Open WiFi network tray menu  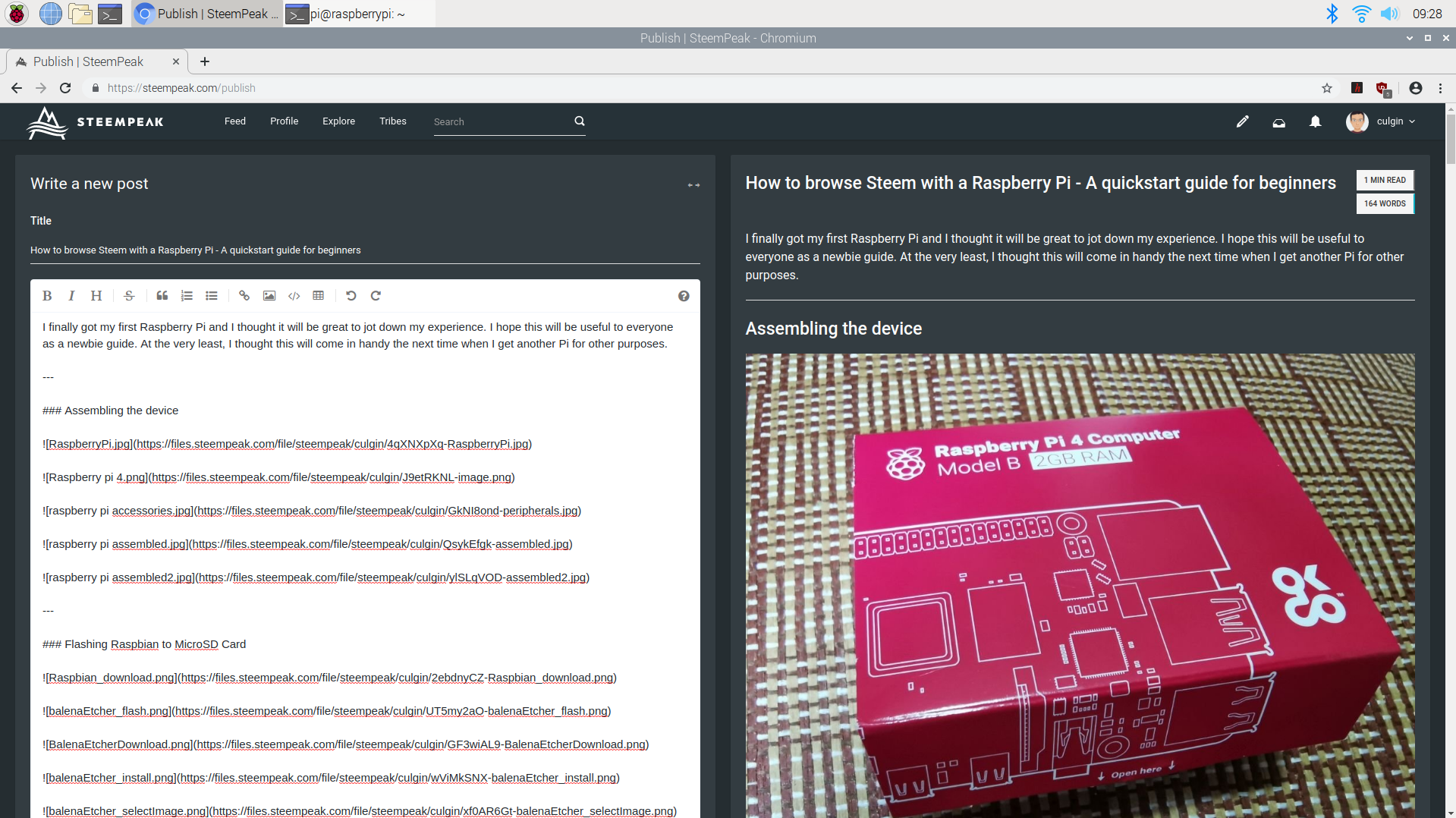[x=1362, y=14]
